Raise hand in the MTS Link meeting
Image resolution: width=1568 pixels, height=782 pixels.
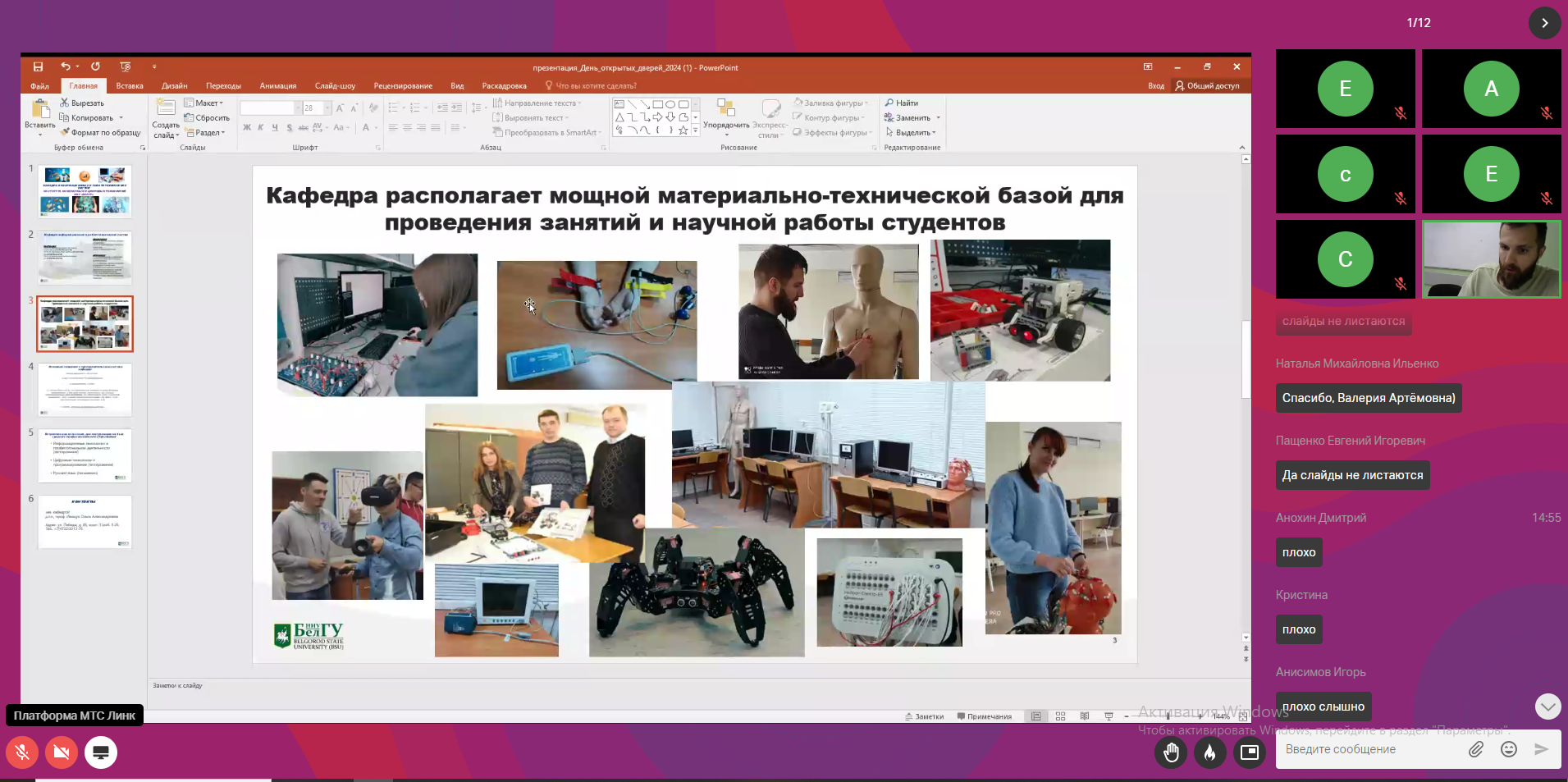(x=1171, y=752)
